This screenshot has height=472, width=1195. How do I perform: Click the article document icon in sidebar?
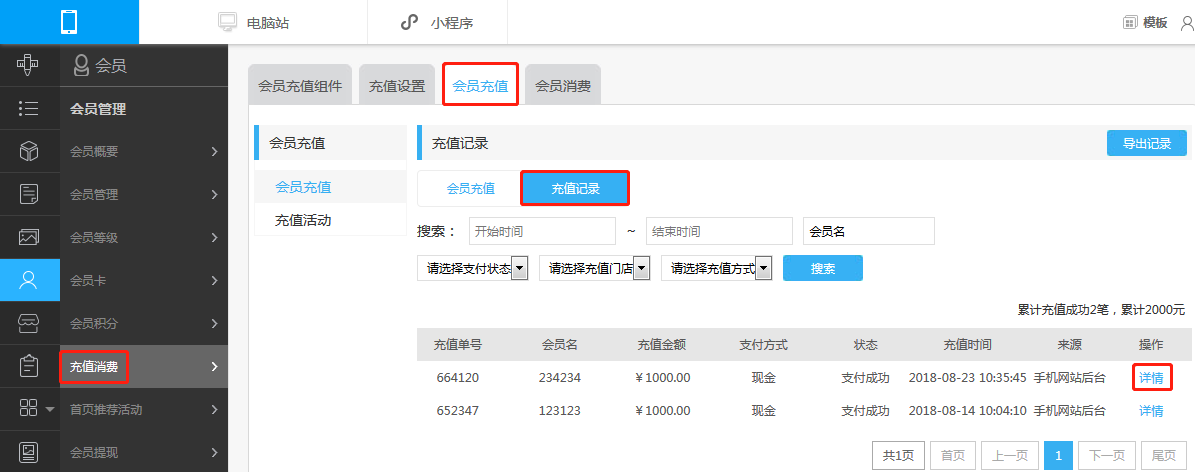click(x=29, y=194)
